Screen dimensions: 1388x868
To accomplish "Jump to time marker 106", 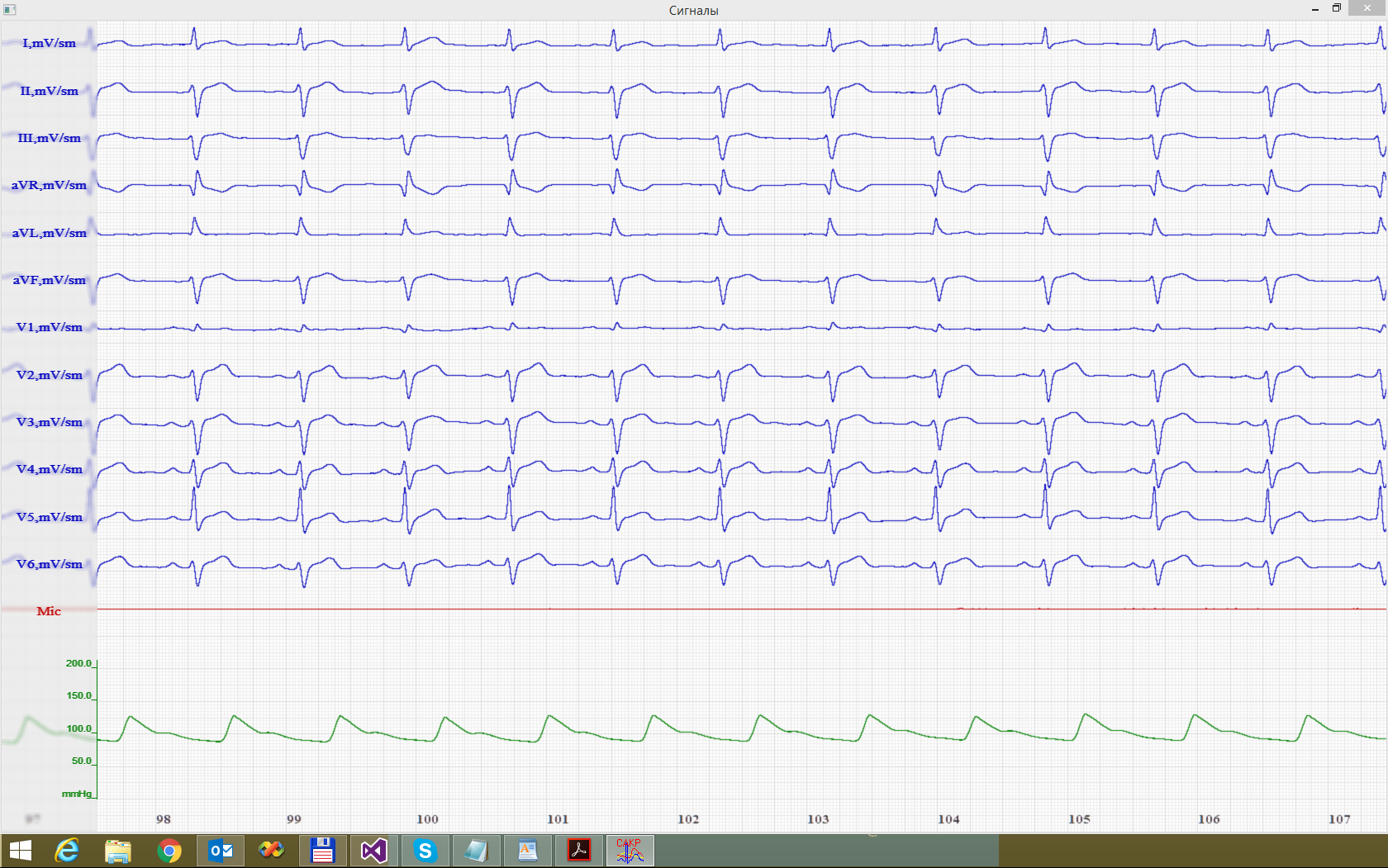I will click(1209, 819).
